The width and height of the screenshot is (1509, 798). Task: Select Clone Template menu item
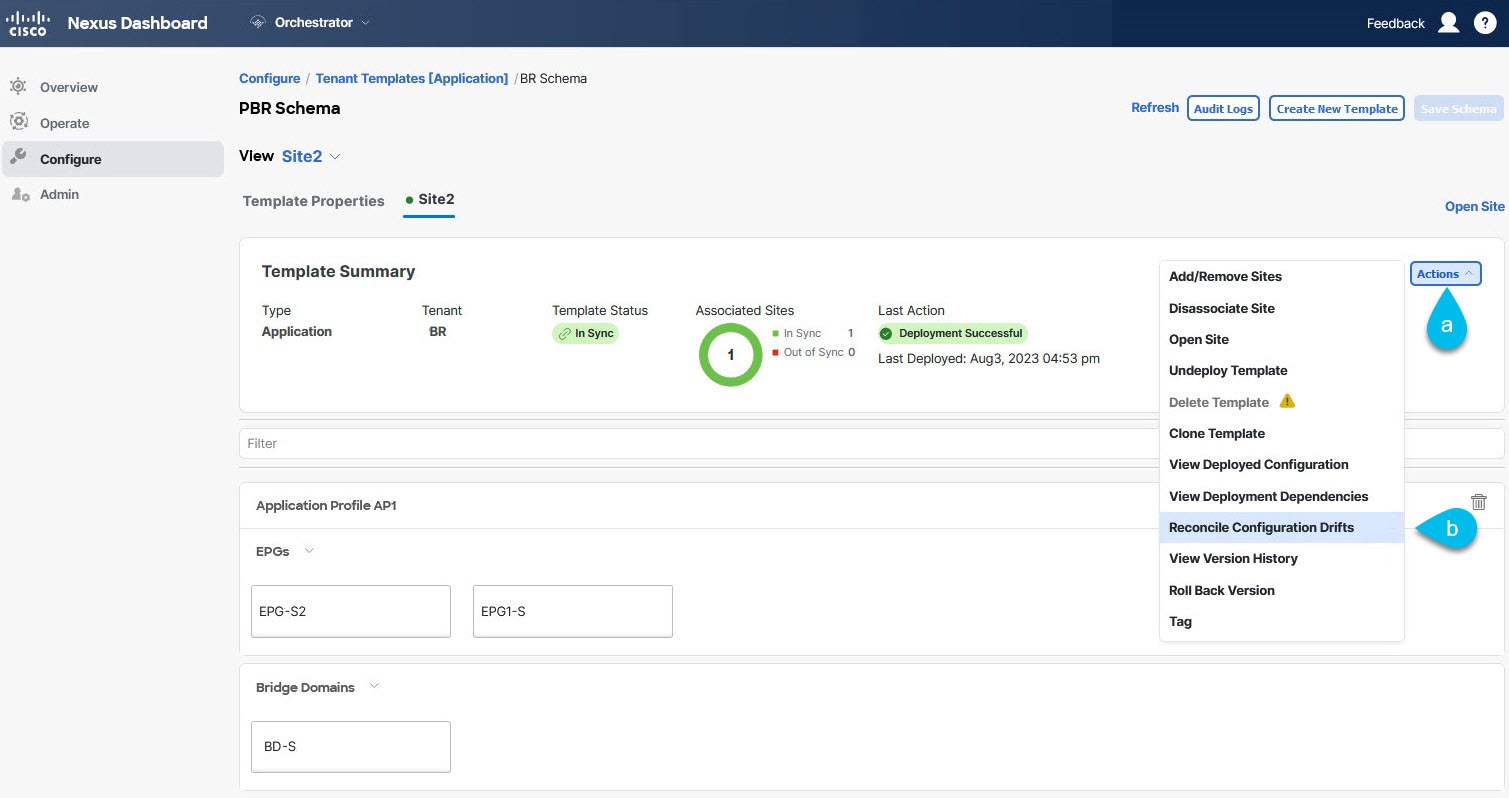pyautogui.click(x=1281, y=433)
